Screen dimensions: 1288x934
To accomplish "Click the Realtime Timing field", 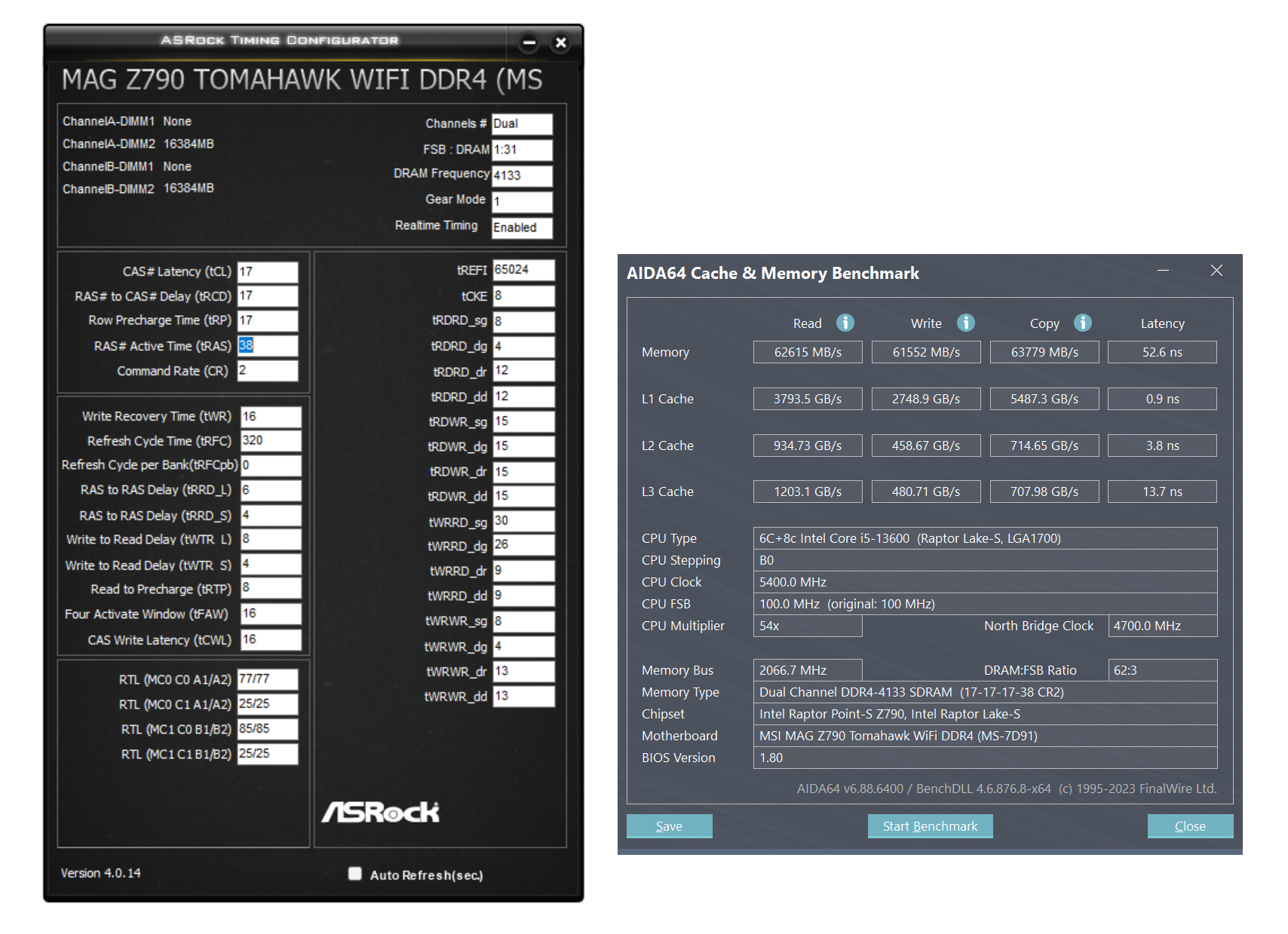I will coord(522,227).
